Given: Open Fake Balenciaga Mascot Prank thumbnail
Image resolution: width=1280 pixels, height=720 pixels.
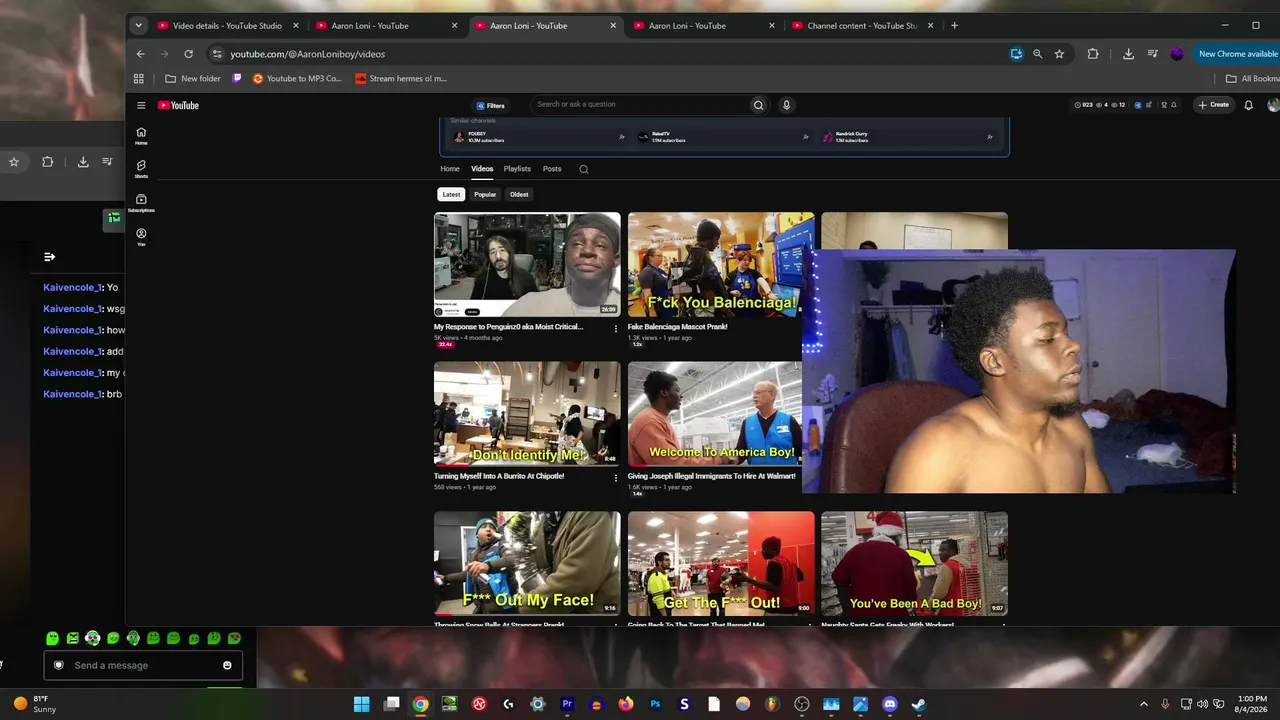Looking at the screenshot, I should 721,264.
